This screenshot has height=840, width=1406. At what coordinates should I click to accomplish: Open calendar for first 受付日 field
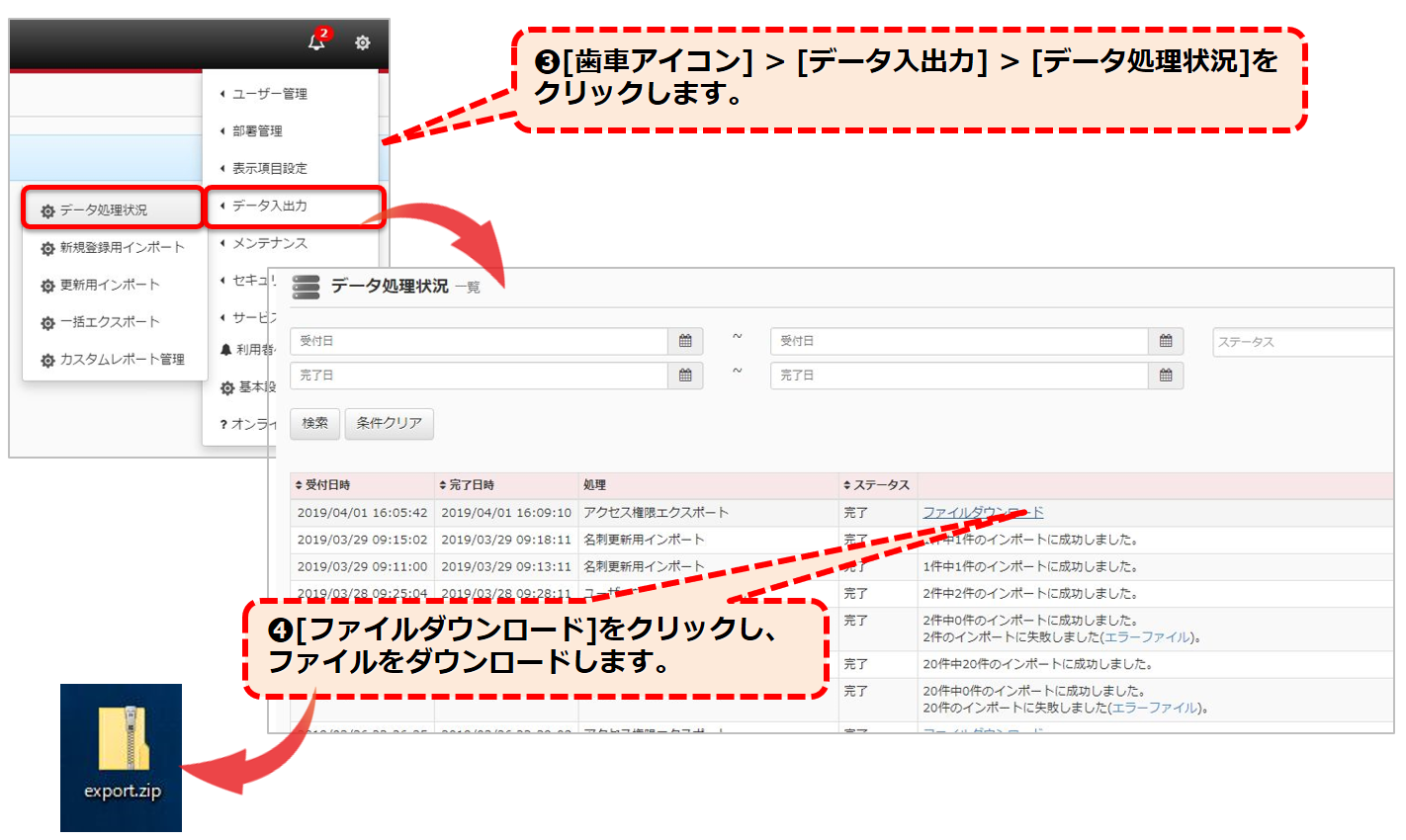(x=685, y=341)
